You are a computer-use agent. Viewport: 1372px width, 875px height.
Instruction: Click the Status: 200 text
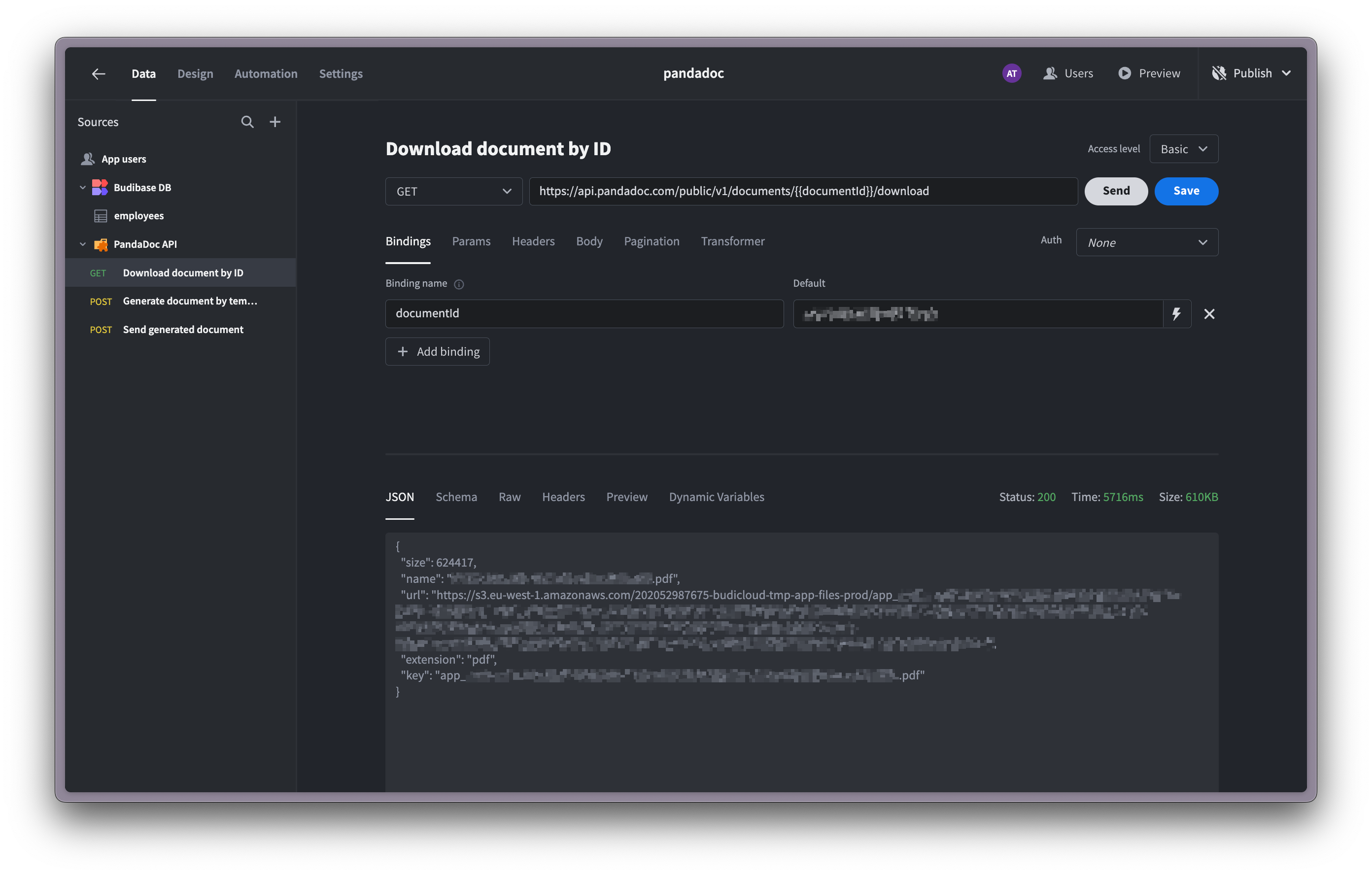1028,497
